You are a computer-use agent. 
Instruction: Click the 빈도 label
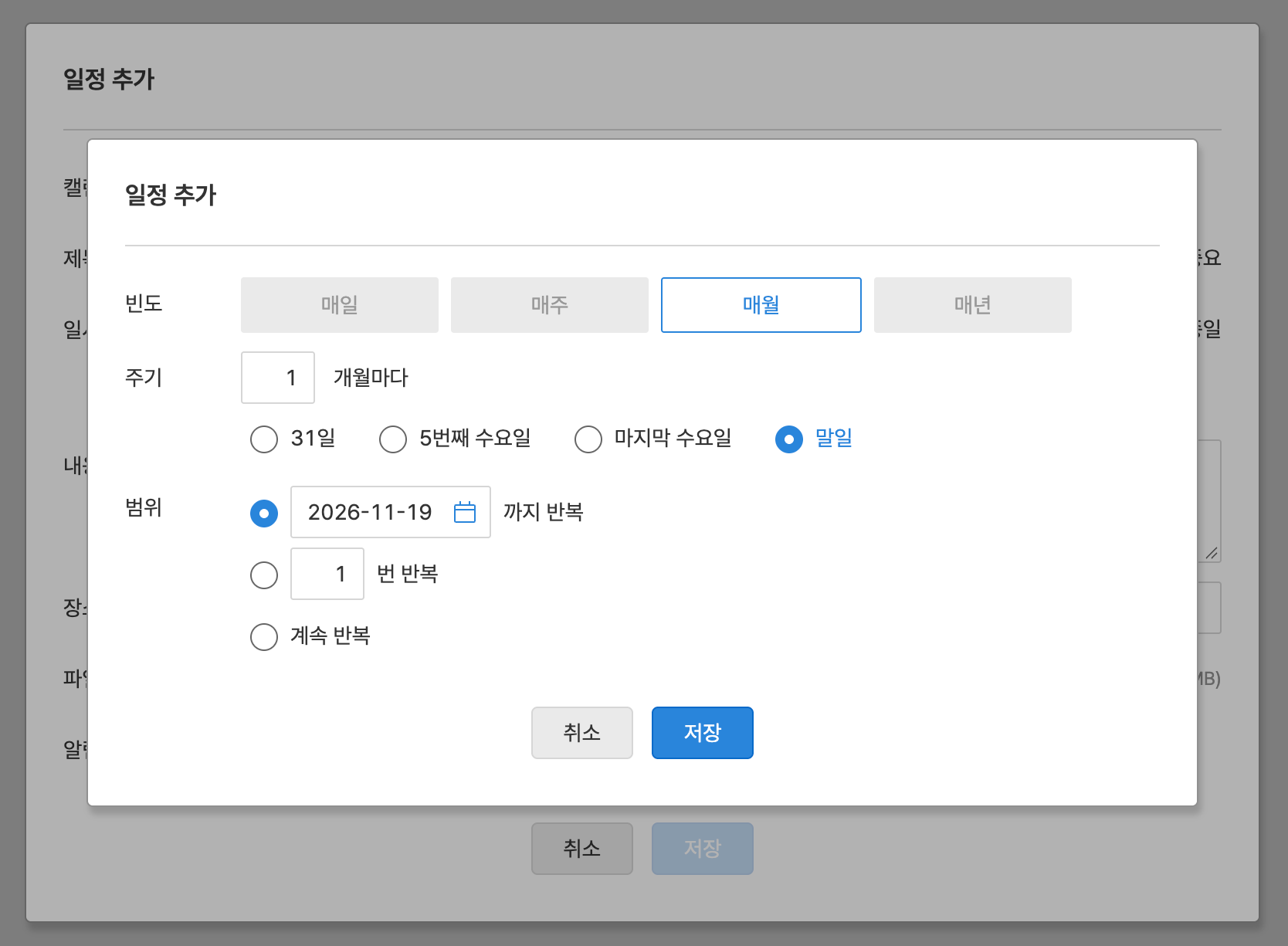click(x=144, y=303)
